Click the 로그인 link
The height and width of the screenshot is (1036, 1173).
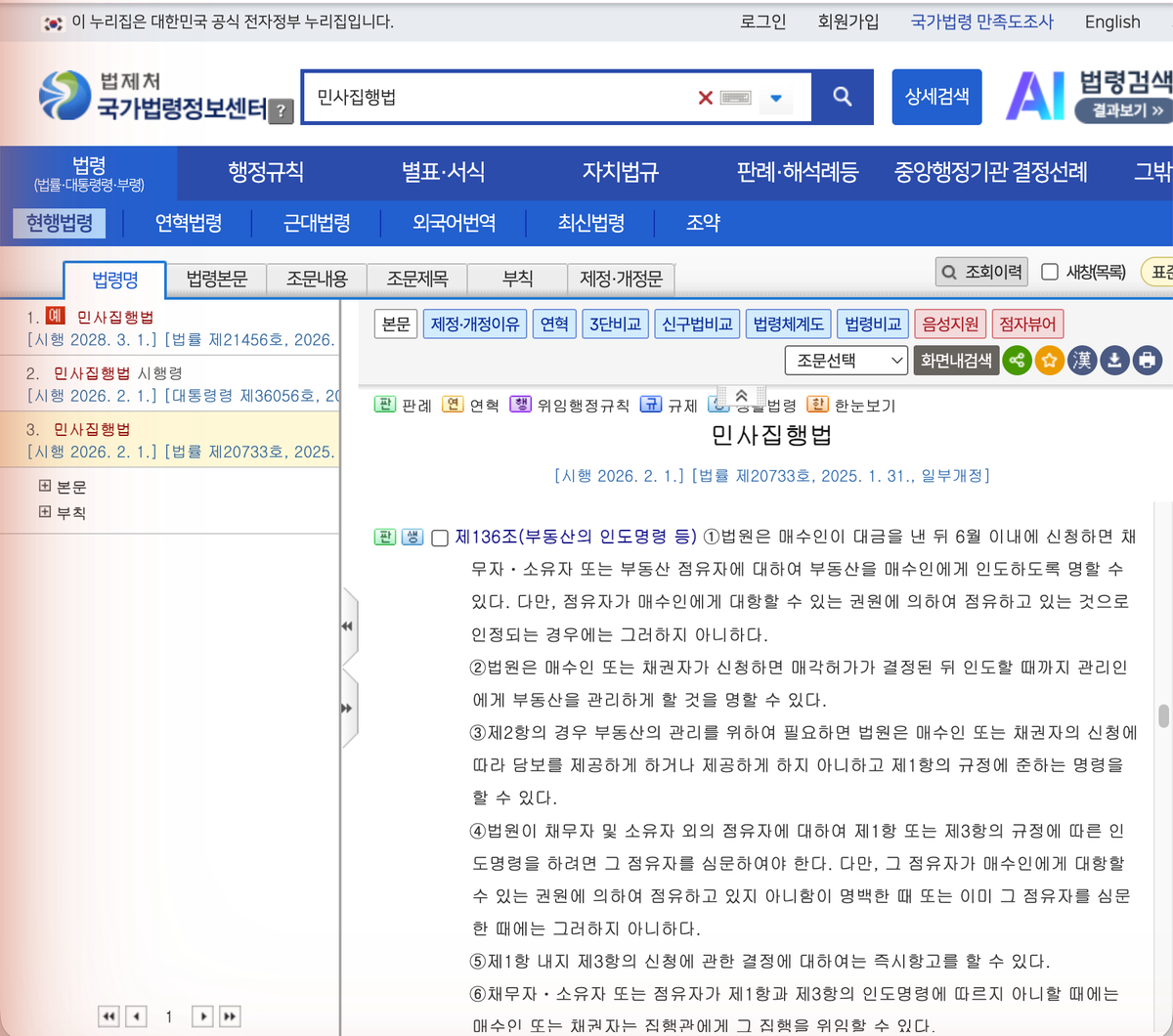tap(763, 22)
